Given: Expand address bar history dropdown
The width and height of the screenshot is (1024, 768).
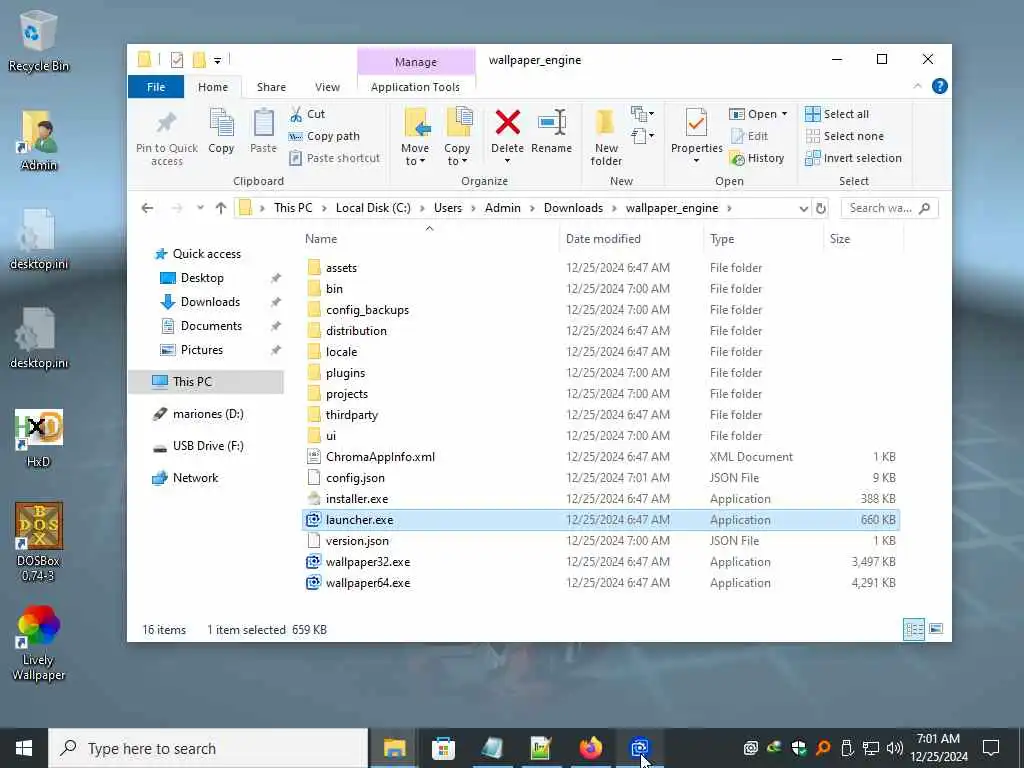Looking at the screenshot, I should click(803, 208).
